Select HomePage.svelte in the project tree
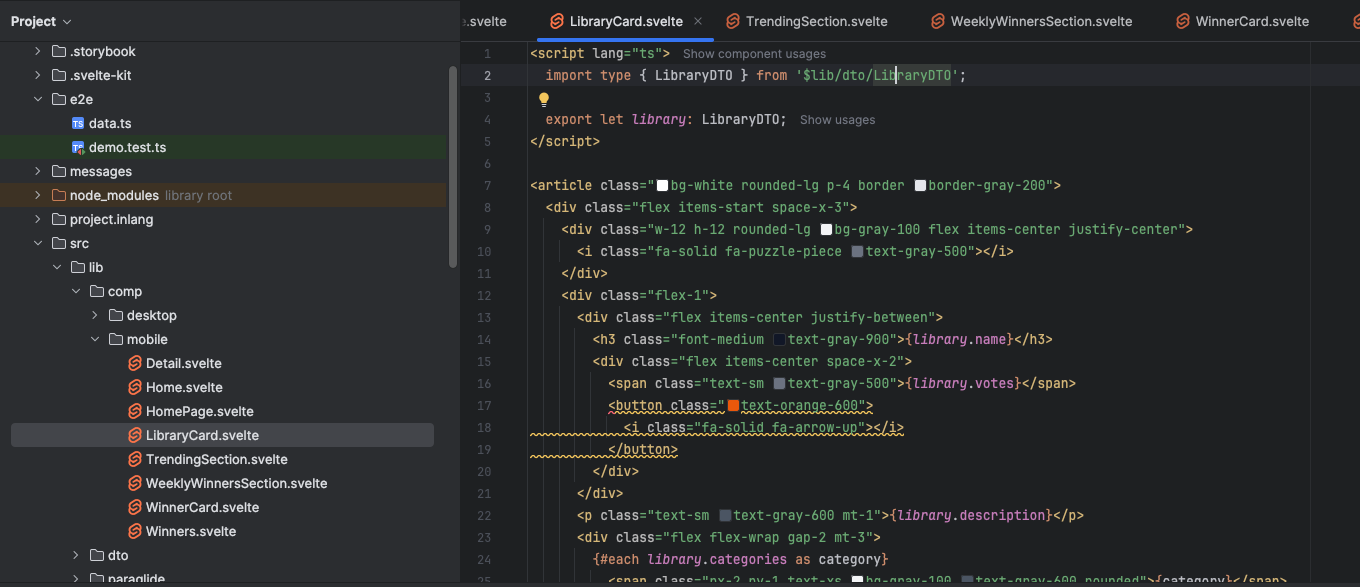 point(200,411)
